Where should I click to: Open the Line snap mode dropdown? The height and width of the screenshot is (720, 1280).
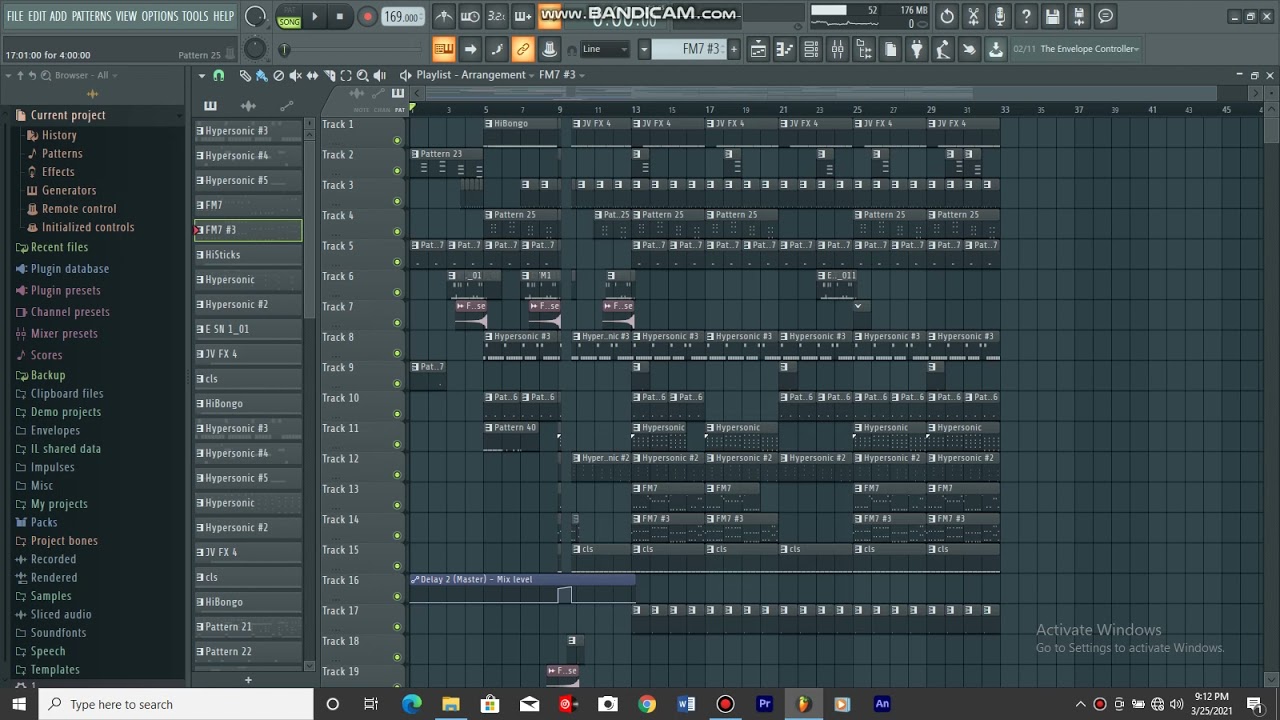(605, 49)
